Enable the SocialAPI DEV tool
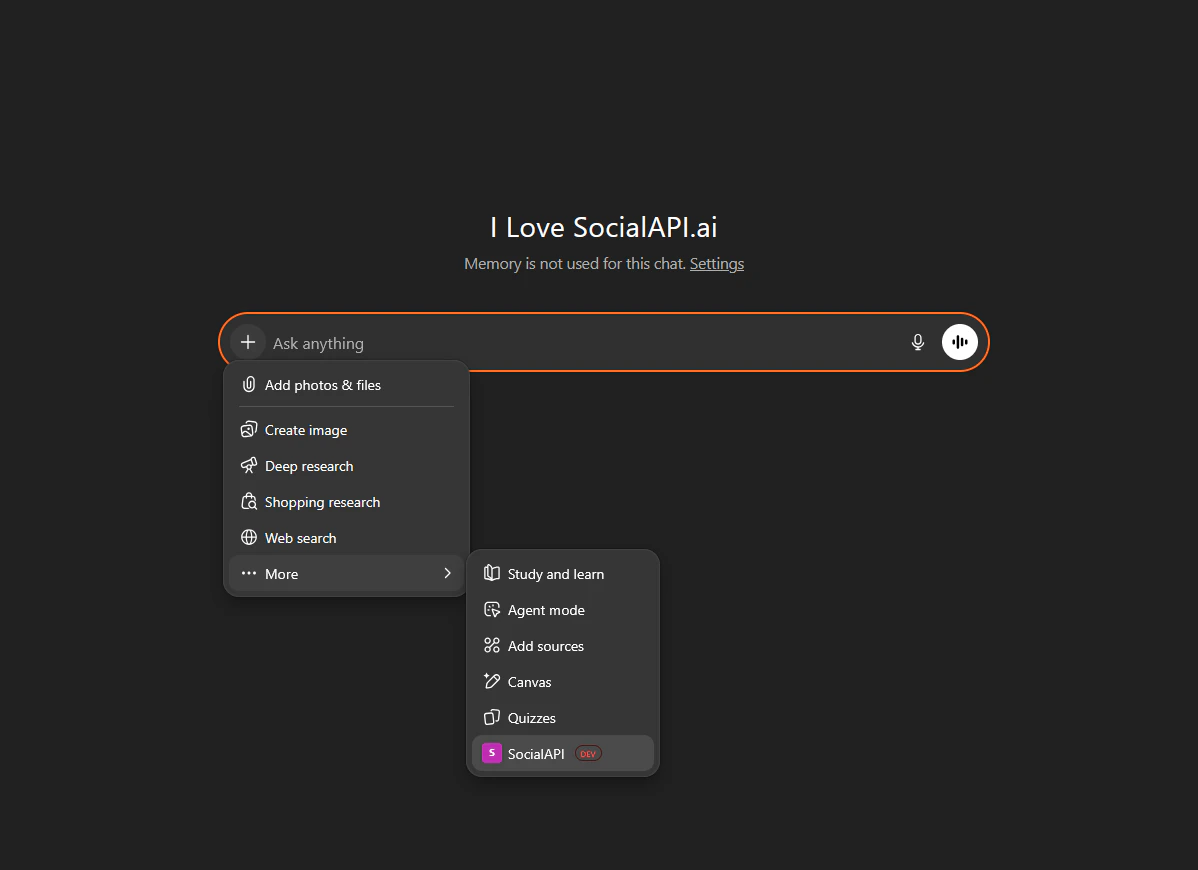Image resolution: width=1198 pixels, height=870 pixels. (x=536, y=752)
